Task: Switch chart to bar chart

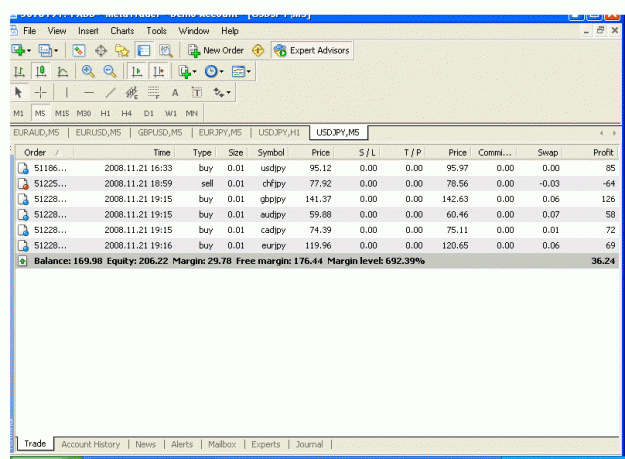Action: point(19,72)
